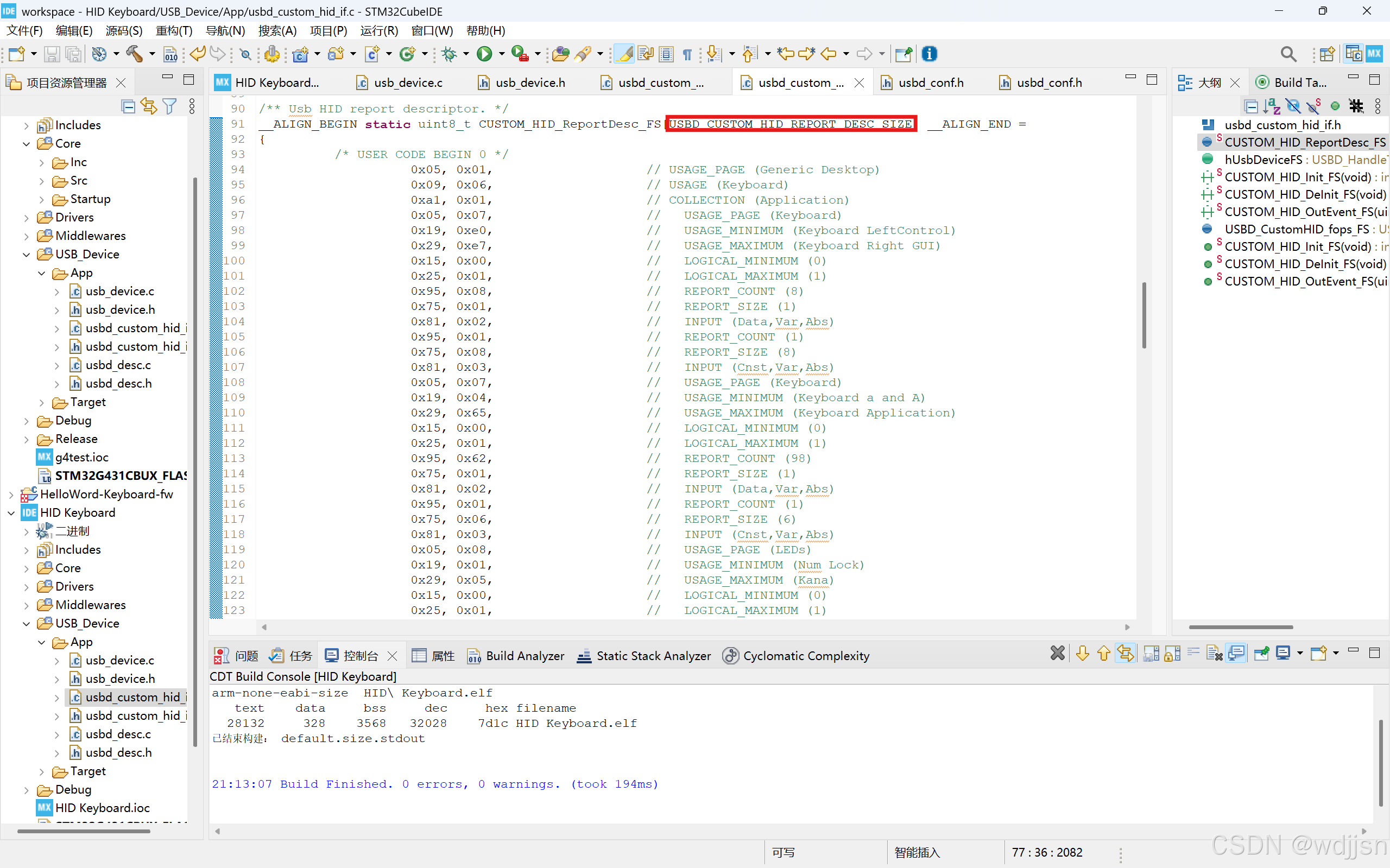This screenshot has width=1390, height=868.
Task: Open the Run button dropdown arrow
Action: point(501,54)
